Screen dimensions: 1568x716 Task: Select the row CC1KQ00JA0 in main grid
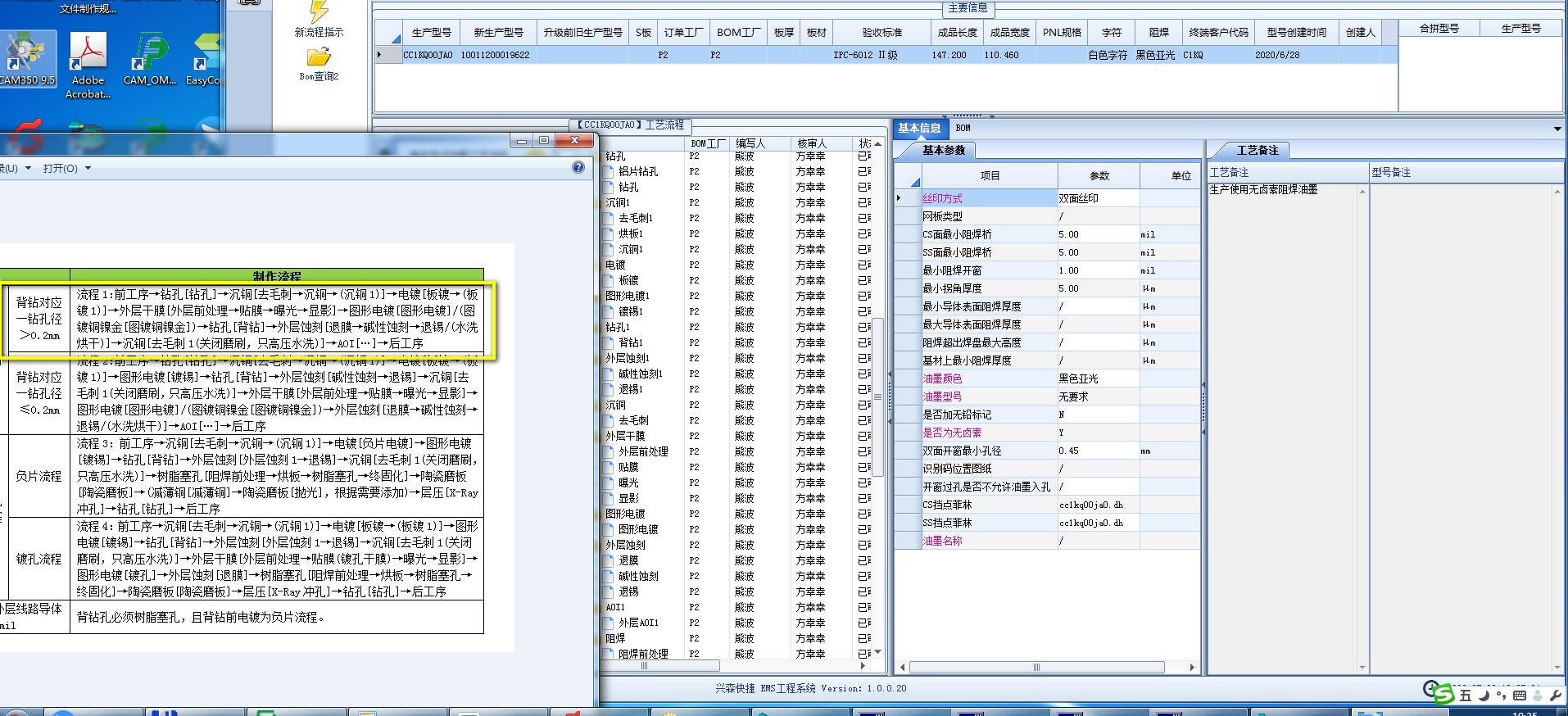[886, 55]
